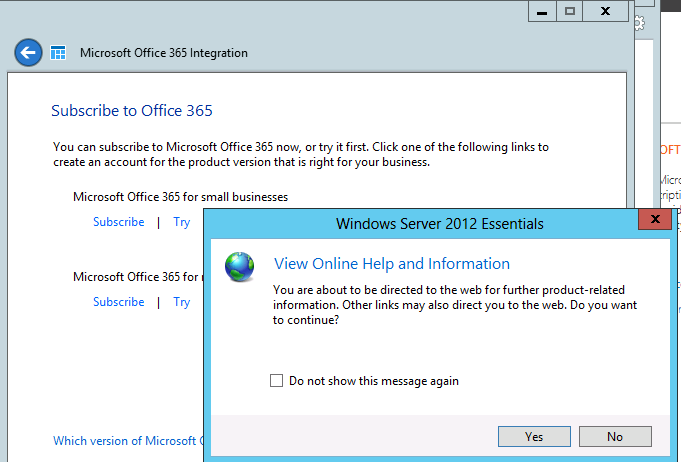Open the settings gear behind the wizard window
This screenshot has height=462, width=681.
tap(639, 23)
